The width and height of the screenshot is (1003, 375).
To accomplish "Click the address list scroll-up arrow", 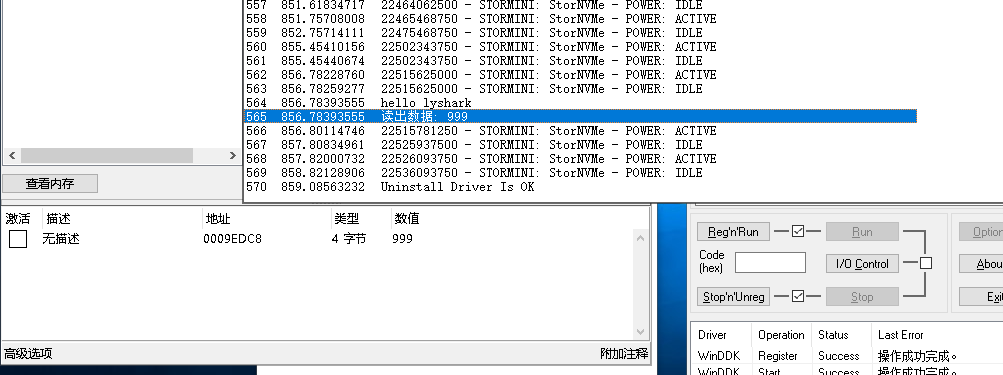I will (x=640, y=239).
